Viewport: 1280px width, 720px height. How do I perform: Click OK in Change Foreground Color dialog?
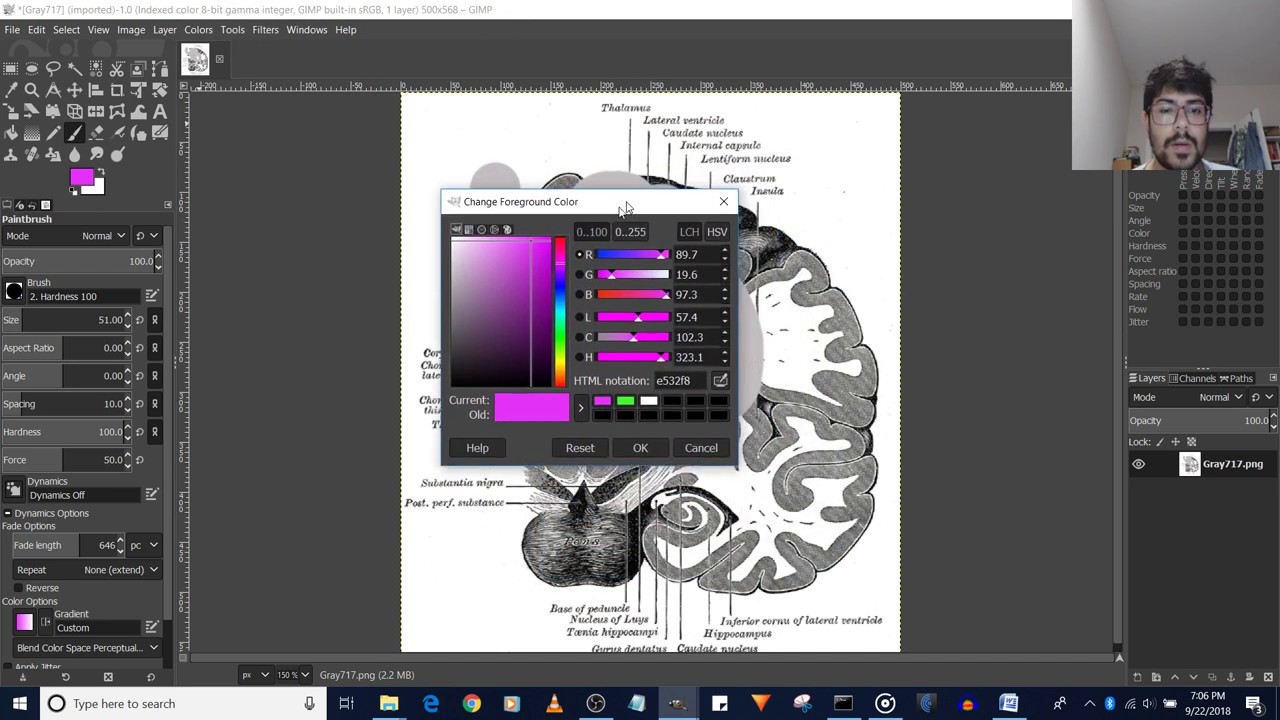pyautogui.click(x=640, y=448)
